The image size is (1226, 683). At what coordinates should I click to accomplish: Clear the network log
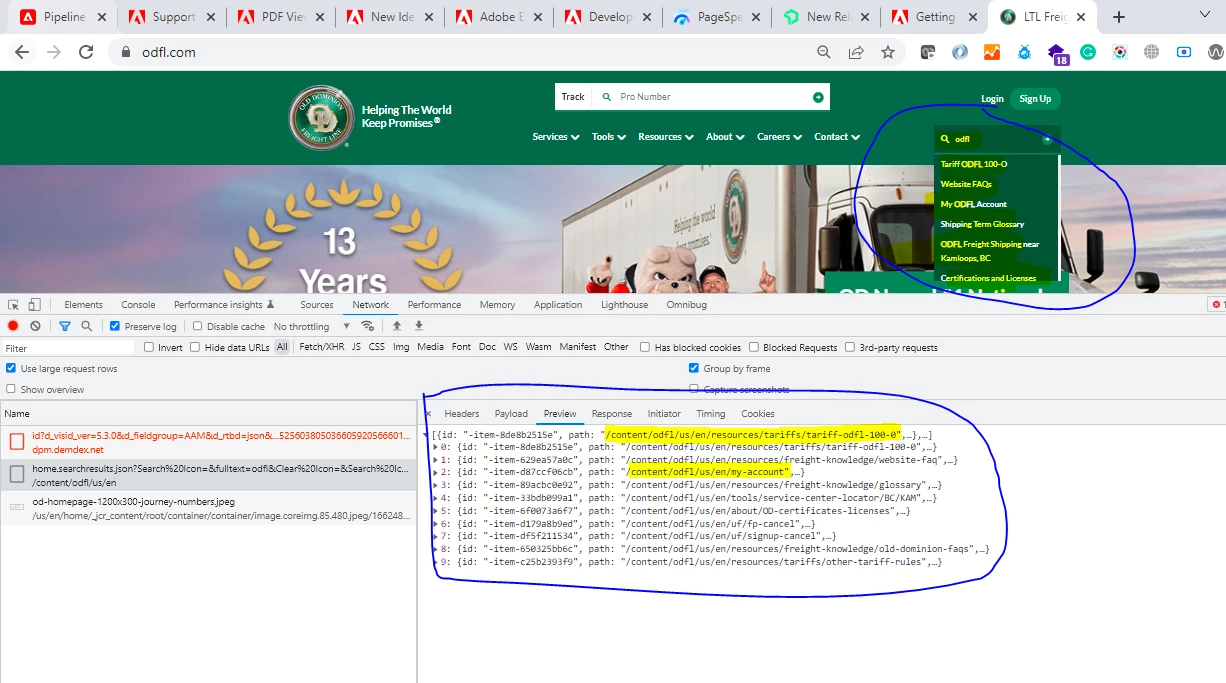[x=35, y=326]
